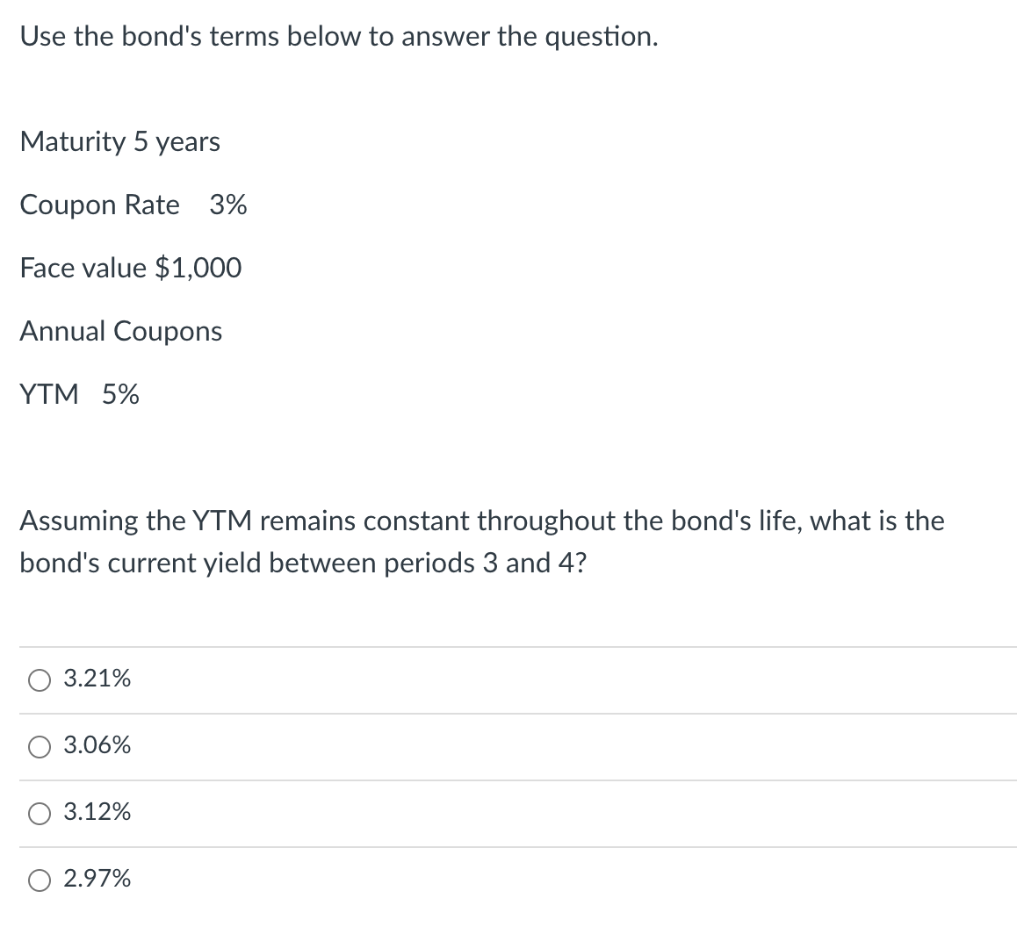This screenshot has height=927, width=1024.
Task: Click the Maturity 5 years line
Action: tap(119, 142)
